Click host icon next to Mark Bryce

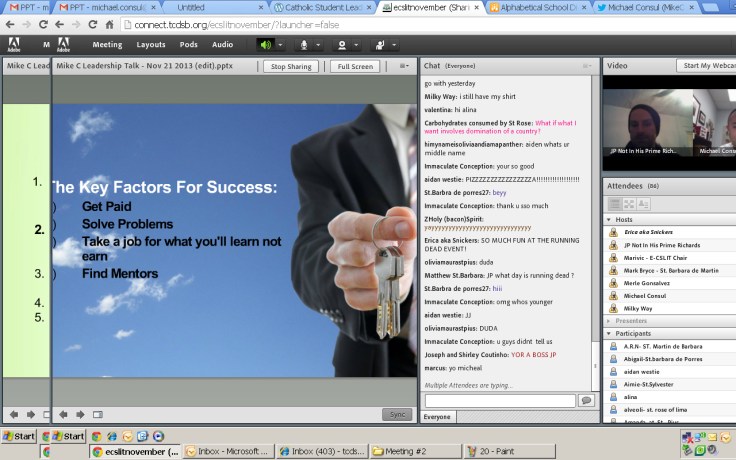pyautogui.click(x=613, y=270)
